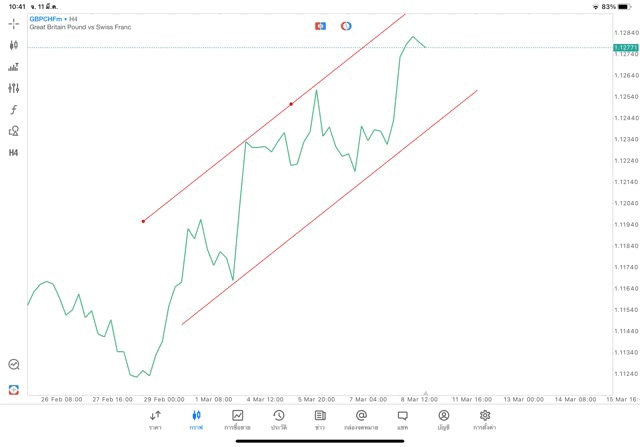The height and width of the screenshot is (447, 640).
Task: Tap the green current price label 1.12771
Action: (x=625, y=47)
